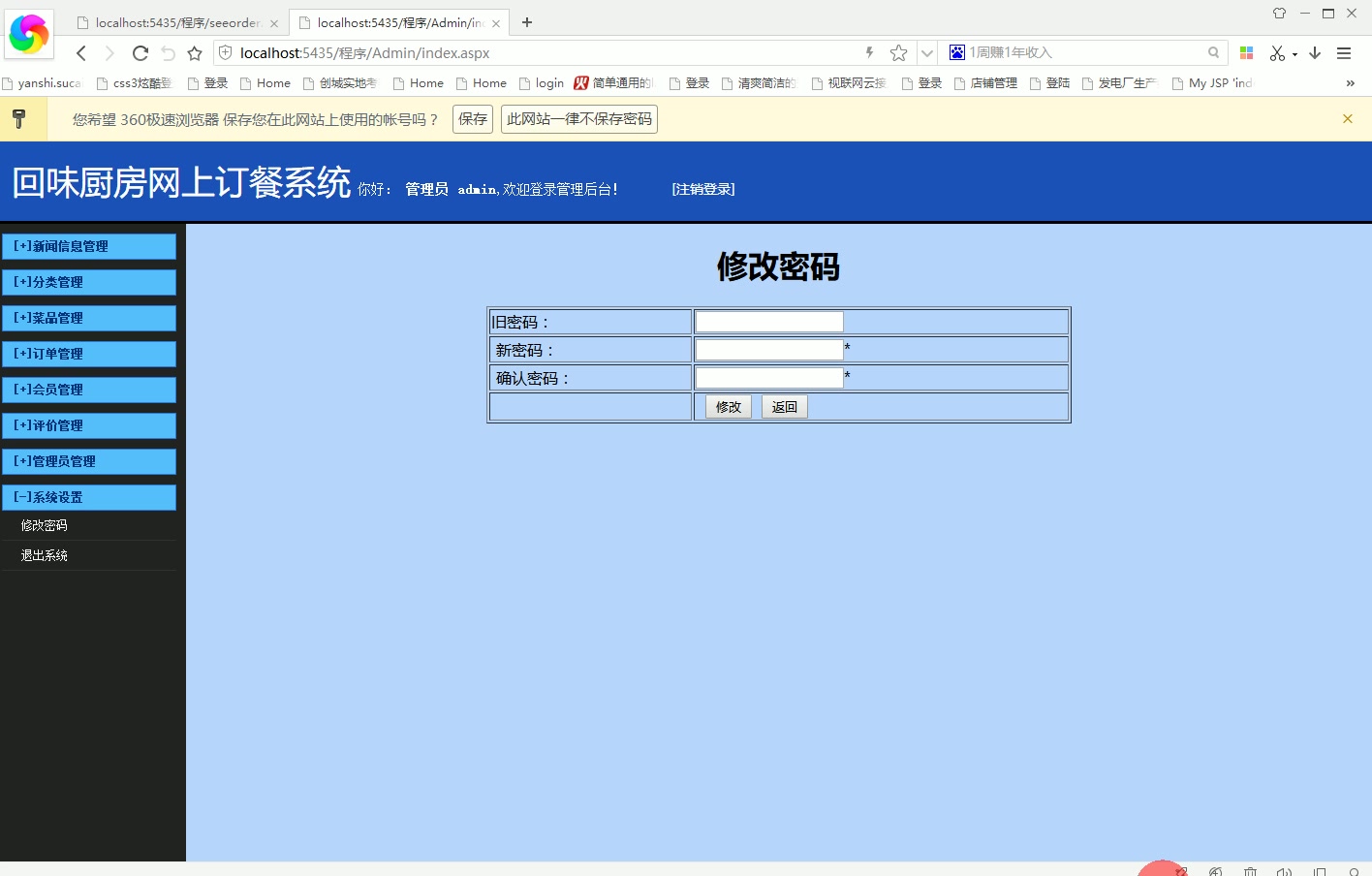Open the 视联网云接 bookmark
This screenshot has height=876, width=1372.
(x=849, y=83)
